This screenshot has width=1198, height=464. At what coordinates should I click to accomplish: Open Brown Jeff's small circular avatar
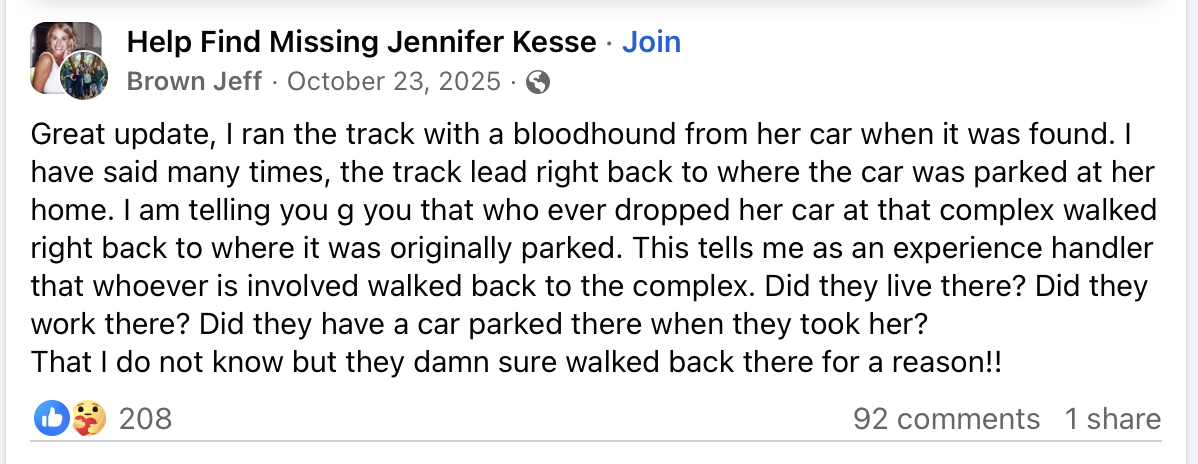coord(83,75)
